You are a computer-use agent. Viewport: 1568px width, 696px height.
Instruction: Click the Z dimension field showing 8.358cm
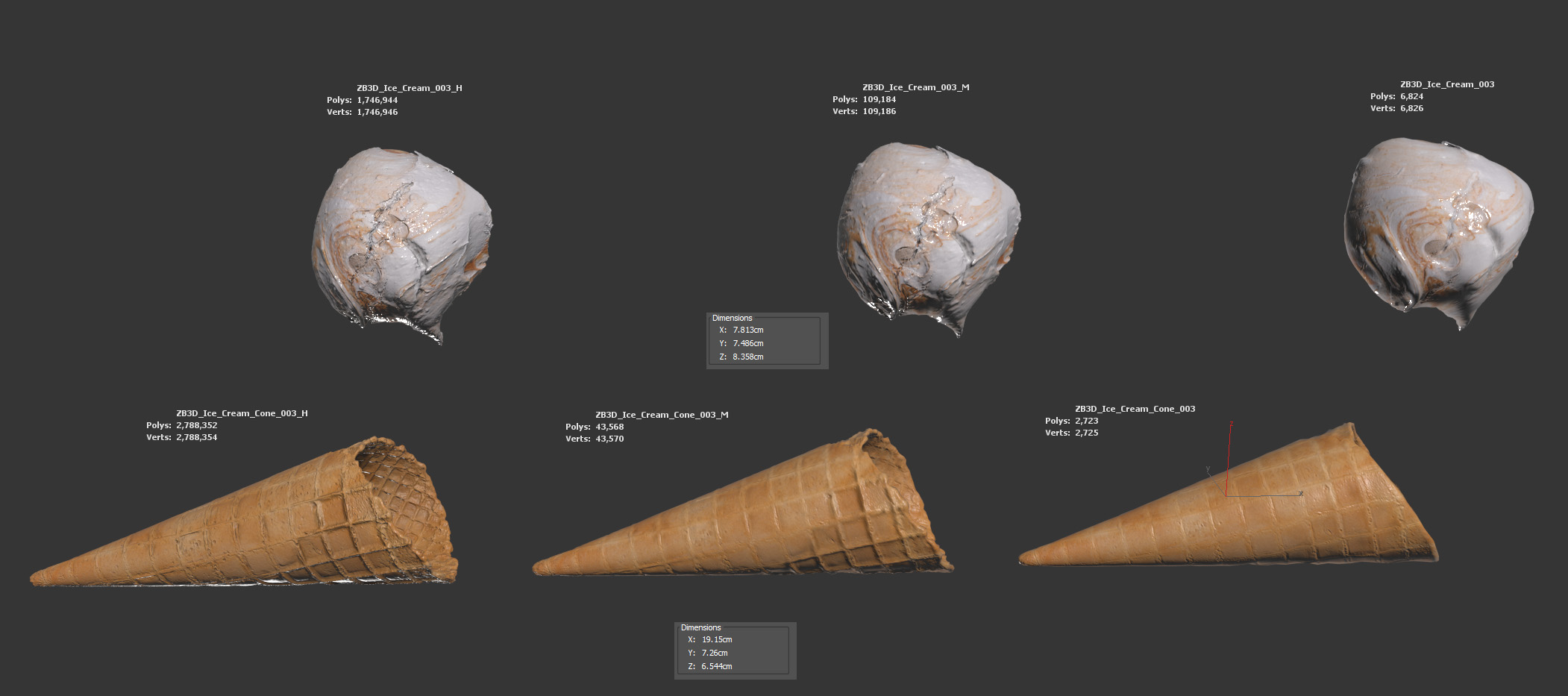(x=747, y=357)
